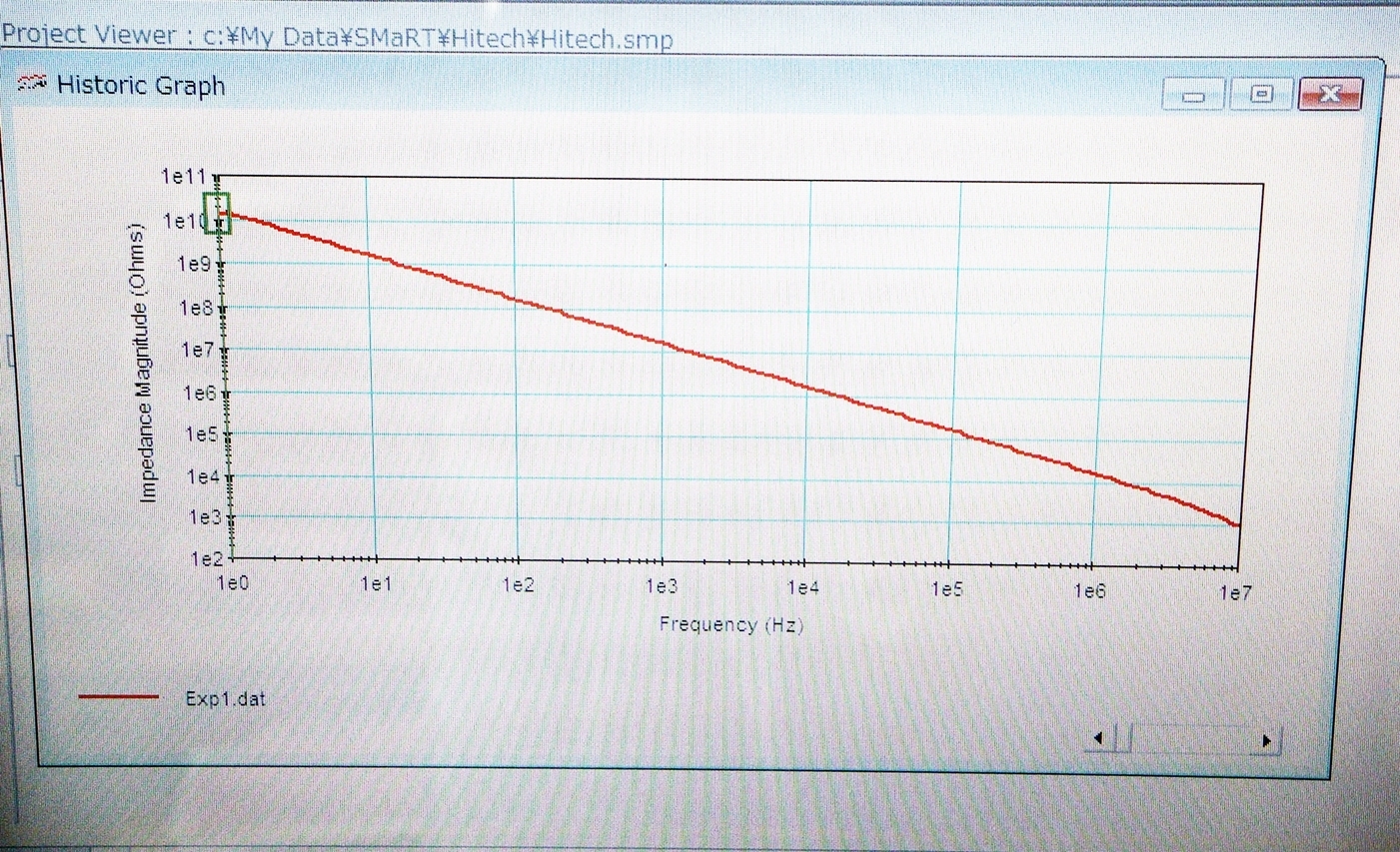Maximize the Historic Graph window

pos(1261,94)
